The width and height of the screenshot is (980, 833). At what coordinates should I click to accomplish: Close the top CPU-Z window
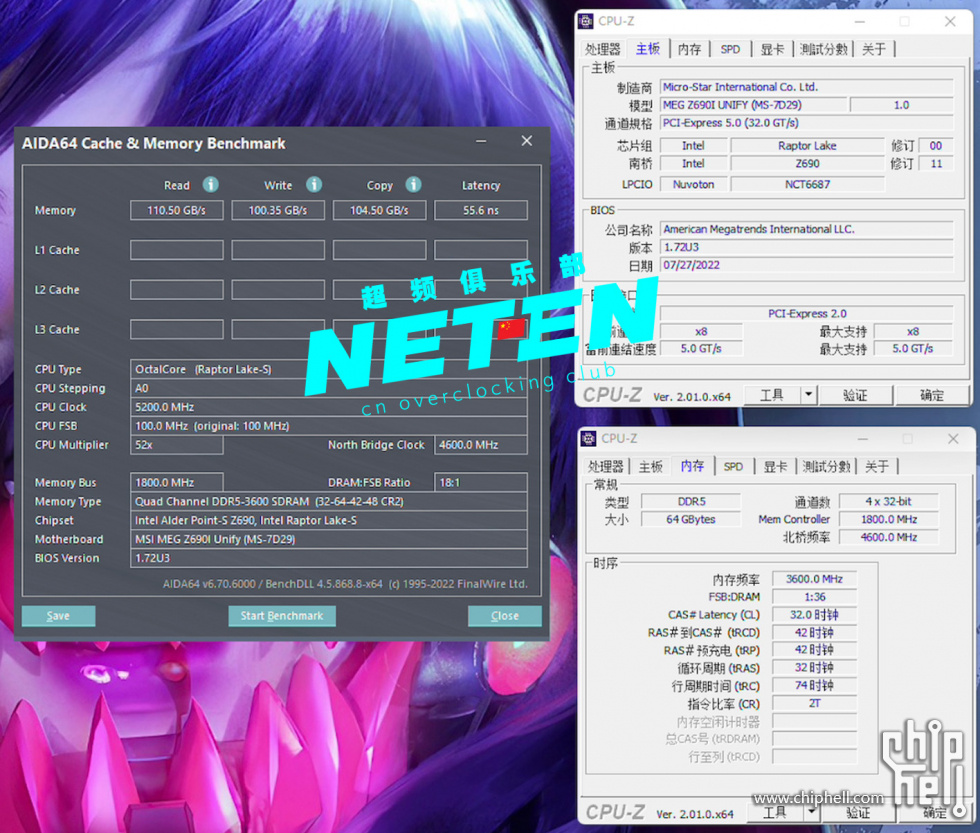(950, 22)
